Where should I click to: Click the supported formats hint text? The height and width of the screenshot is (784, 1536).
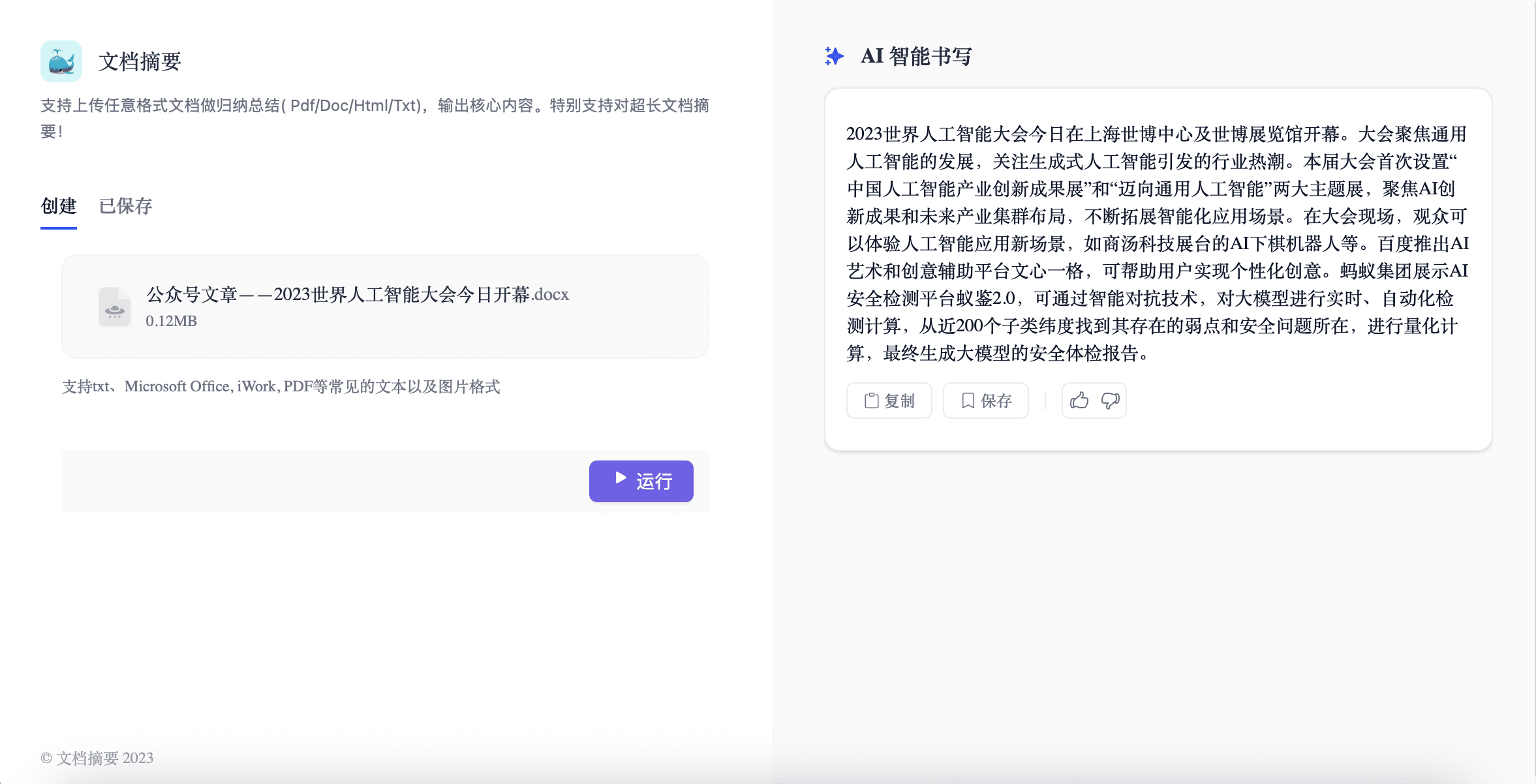click(x=281, y=387)
